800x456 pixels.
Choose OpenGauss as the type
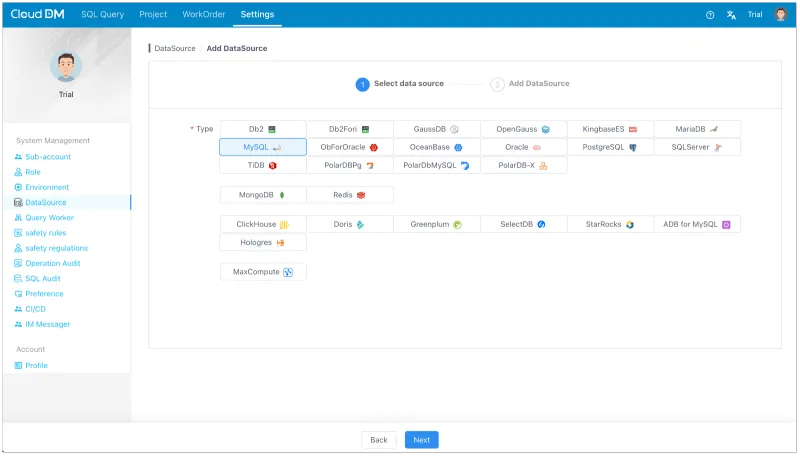pos(523,129)
